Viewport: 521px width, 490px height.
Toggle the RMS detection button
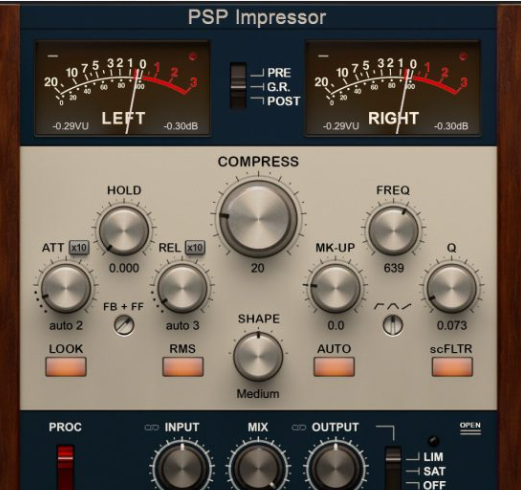[x=183, y=367]
